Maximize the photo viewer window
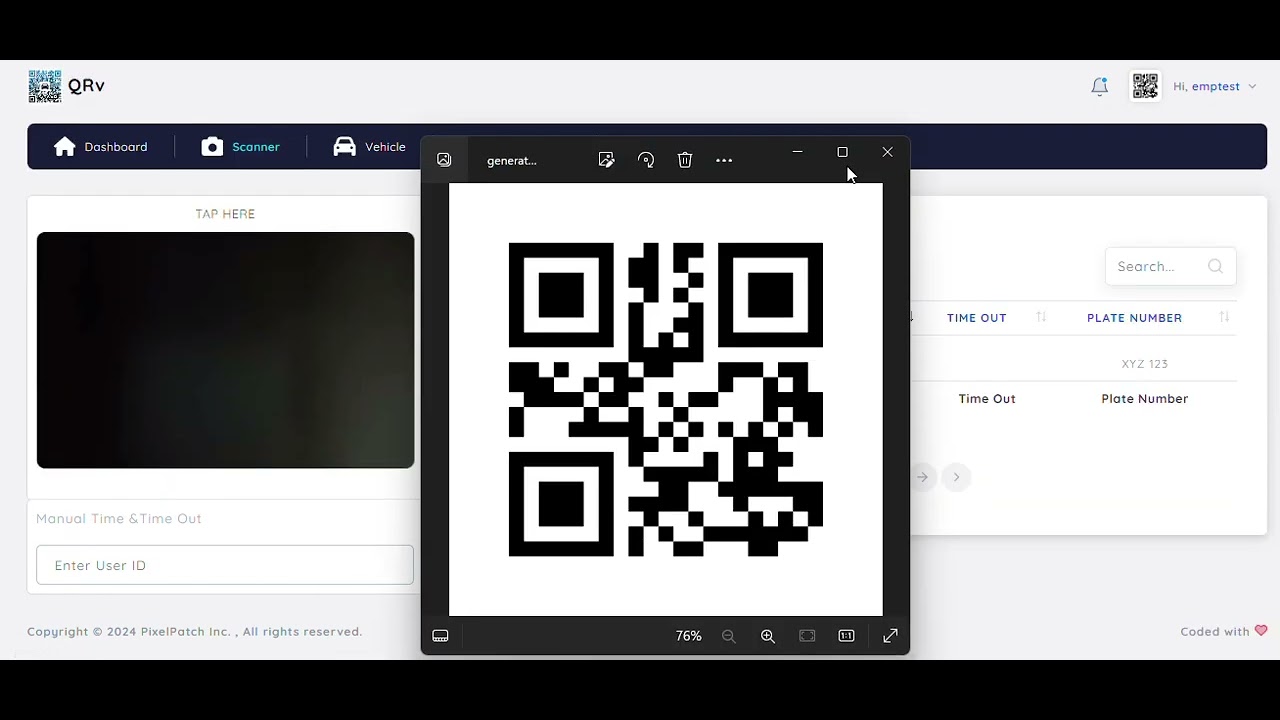The width and height of the screenshot is (1280, 720). point(842,152)
